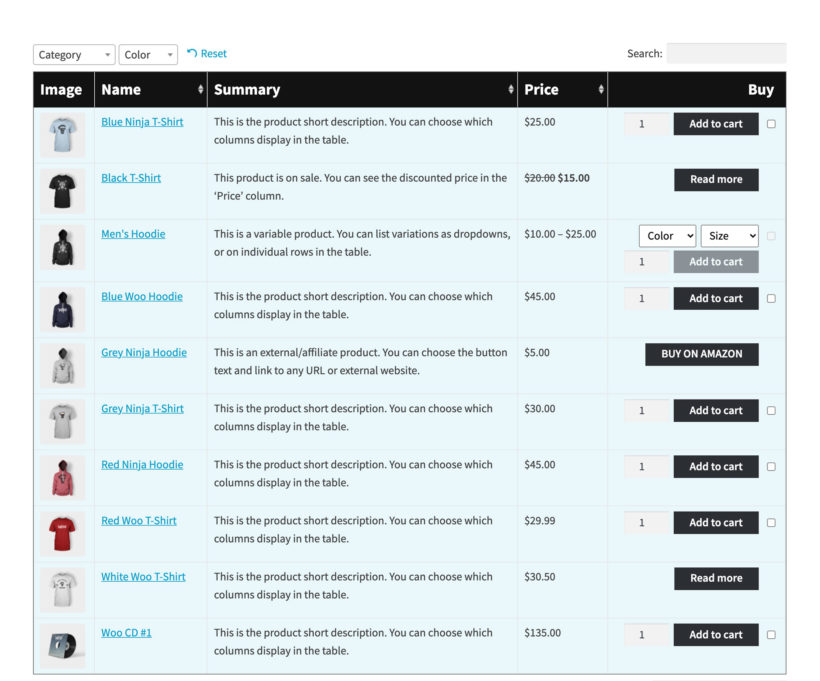Sort the Summary column
820x681 pixels.
tap(509, 90)
